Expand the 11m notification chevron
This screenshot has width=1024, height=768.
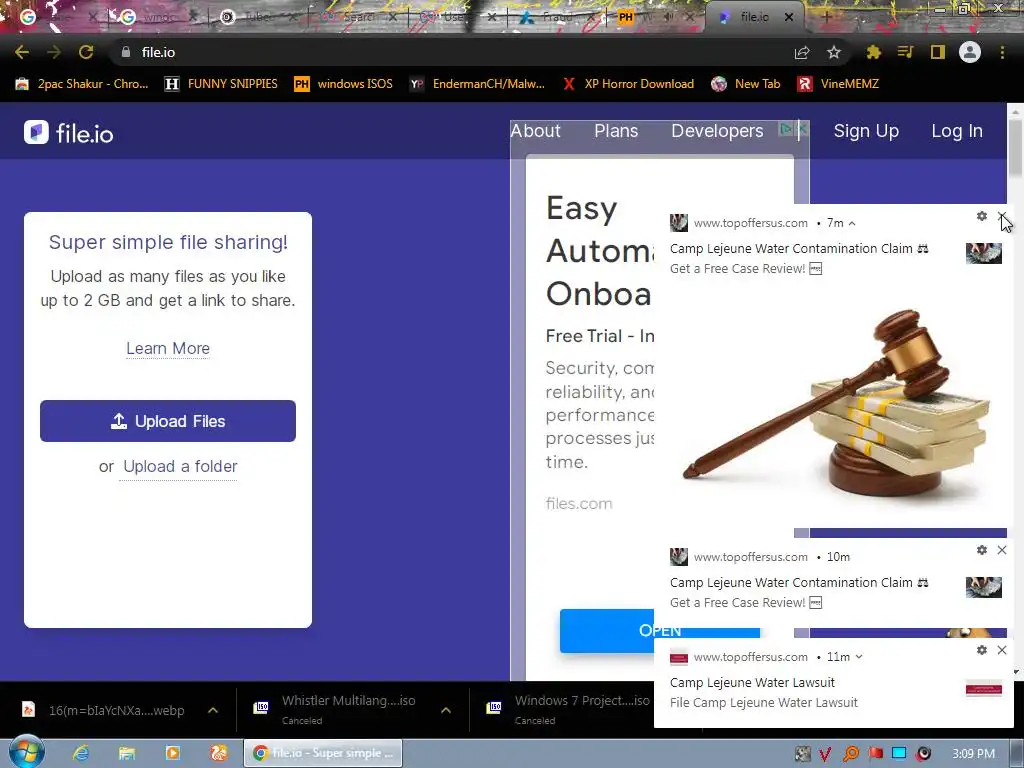click(859, 657)
